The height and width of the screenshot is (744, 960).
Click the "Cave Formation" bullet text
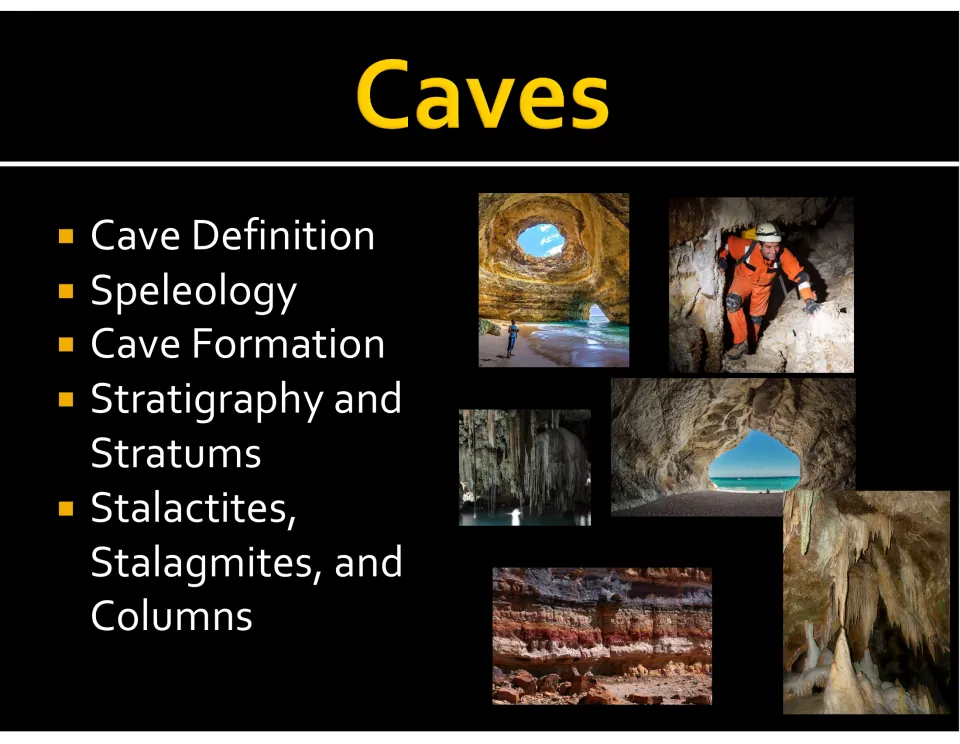pos(238,344)
